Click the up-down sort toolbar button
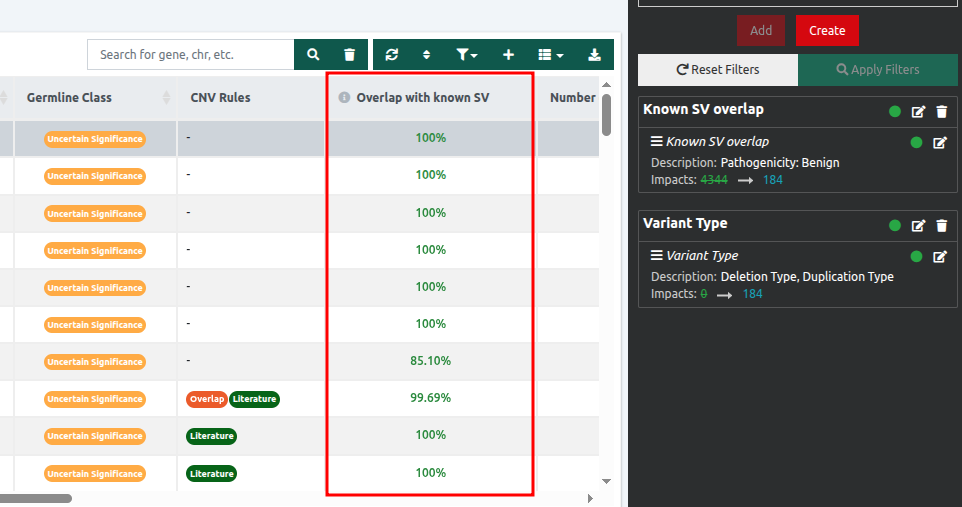The width and height of the screenshot is (962, 507). (x=427, y=55)
